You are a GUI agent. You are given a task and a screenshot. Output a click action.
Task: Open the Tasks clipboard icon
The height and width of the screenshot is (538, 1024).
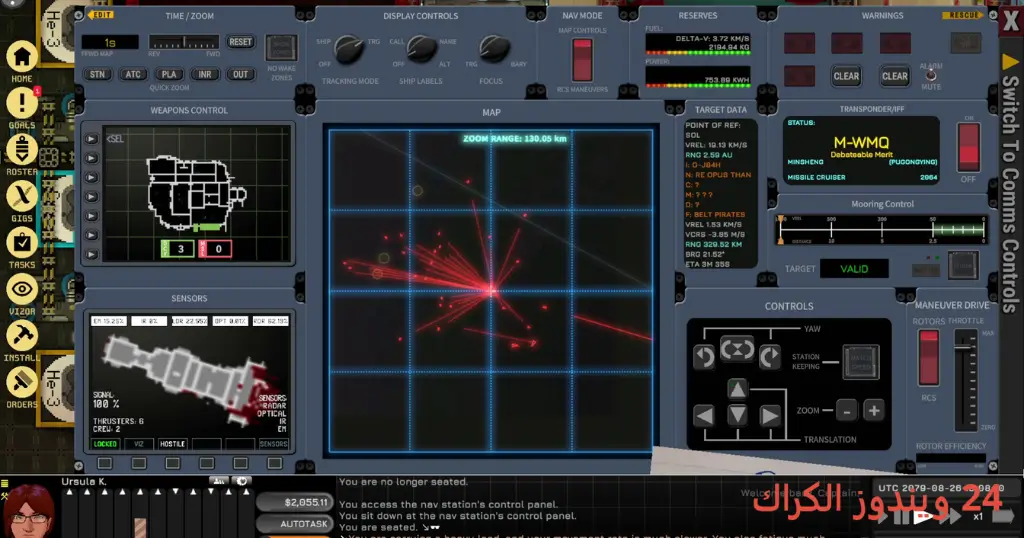click(x=22, y=243)
